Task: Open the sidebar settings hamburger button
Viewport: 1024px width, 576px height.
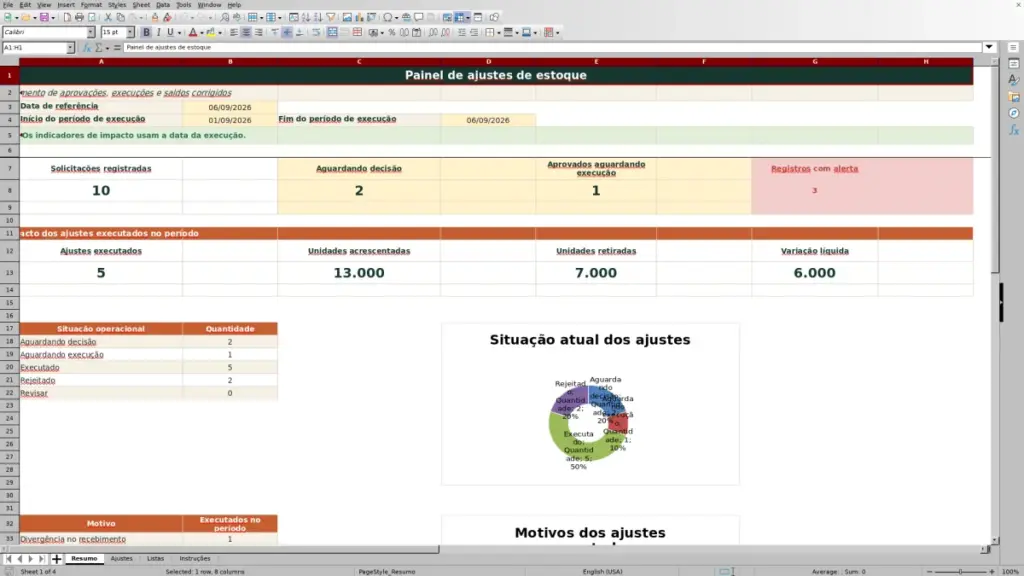Action: [x=1014, y=47]
